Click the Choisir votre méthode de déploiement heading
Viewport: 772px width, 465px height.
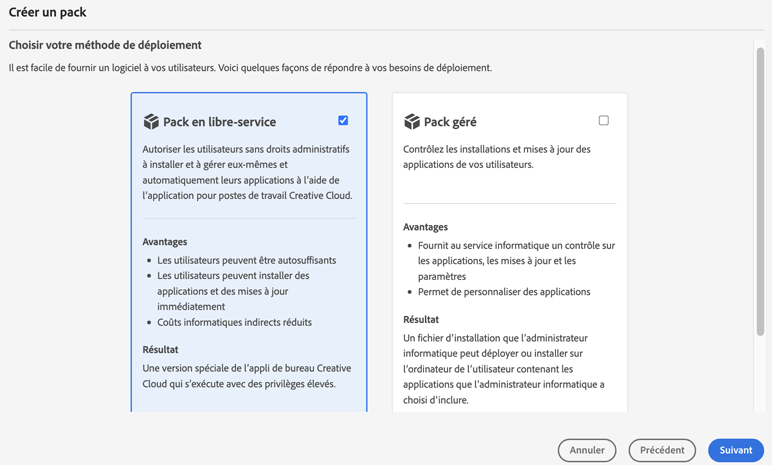(105, 45)
